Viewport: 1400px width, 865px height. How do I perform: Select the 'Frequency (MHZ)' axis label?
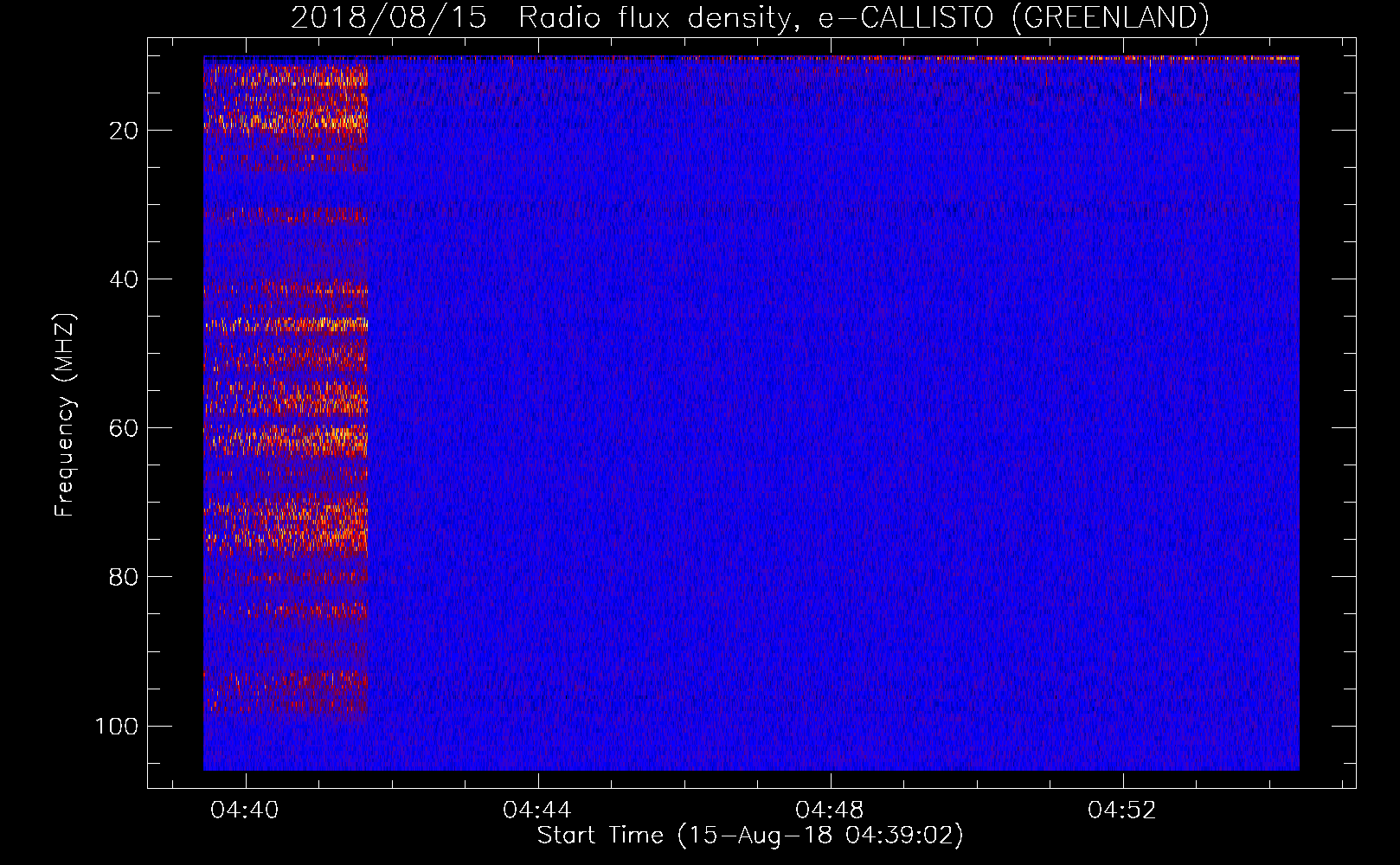[65, 415]
